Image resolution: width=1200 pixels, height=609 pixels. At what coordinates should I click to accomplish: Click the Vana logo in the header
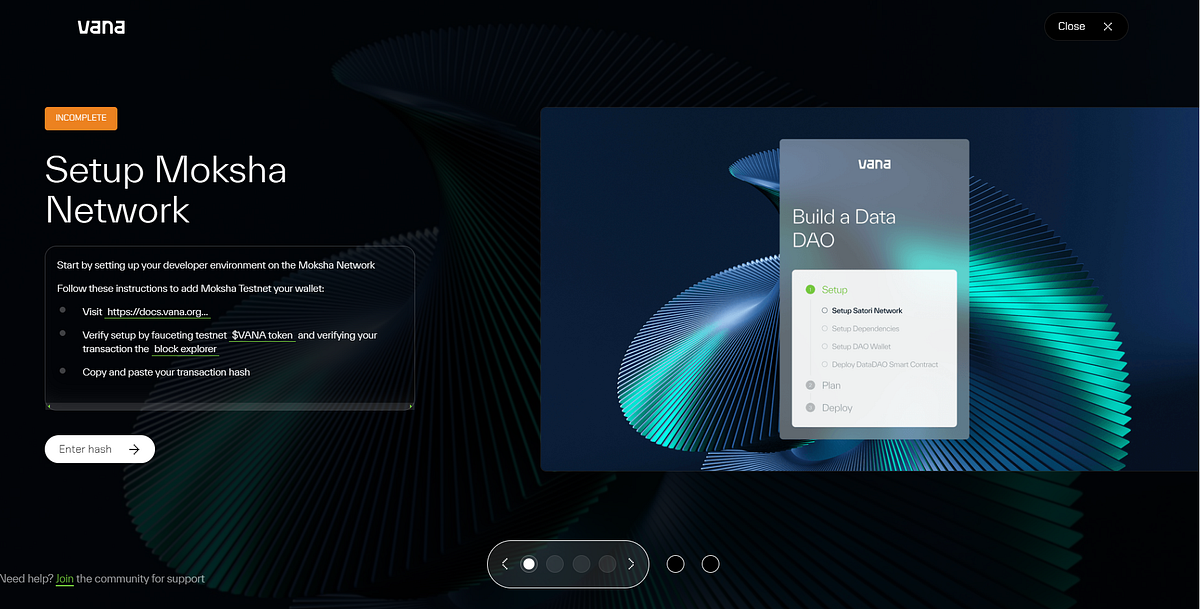(101, 27)
